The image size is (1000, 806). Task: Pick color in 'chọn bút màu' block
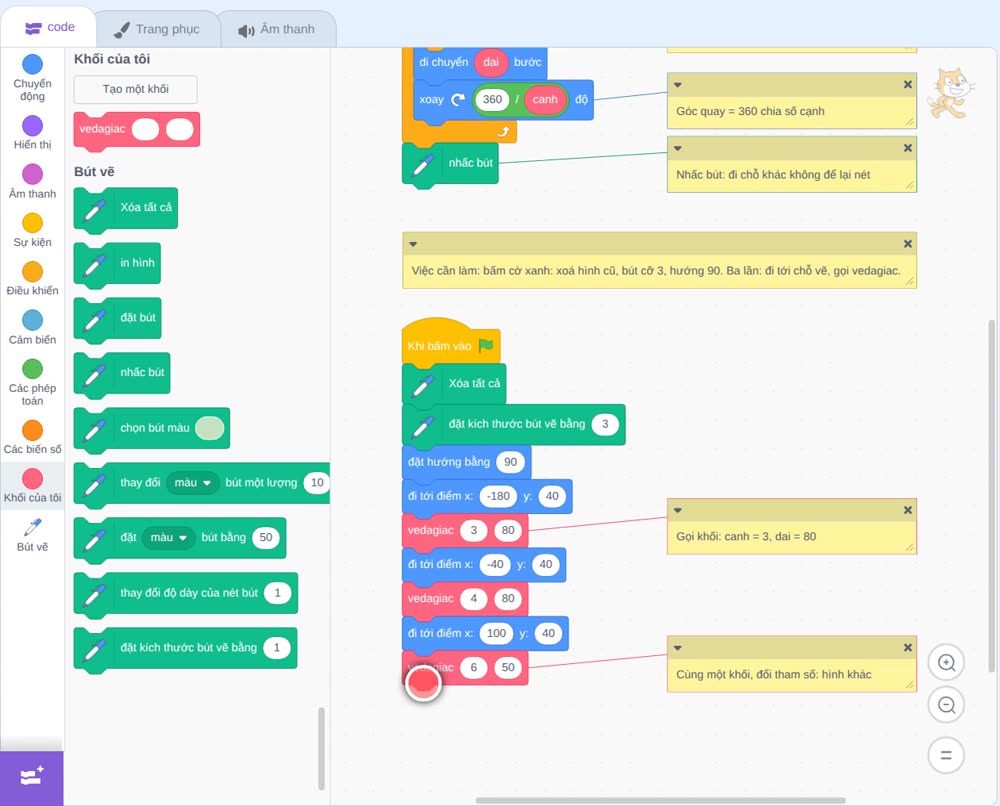(209, 428)
